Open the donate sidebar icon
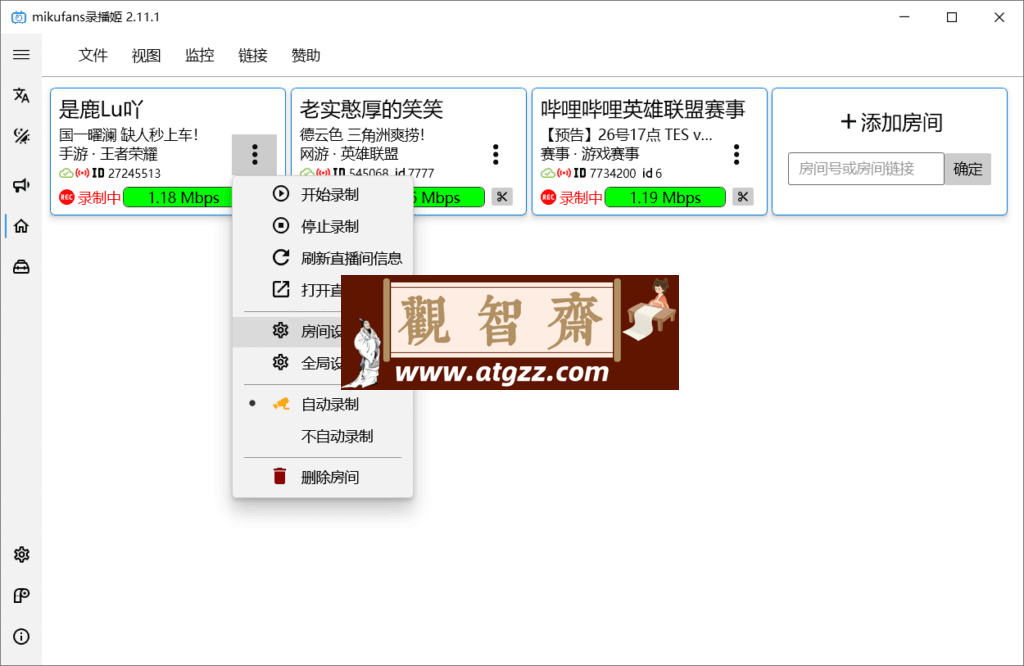The image size is (1024, 666). 21,595
